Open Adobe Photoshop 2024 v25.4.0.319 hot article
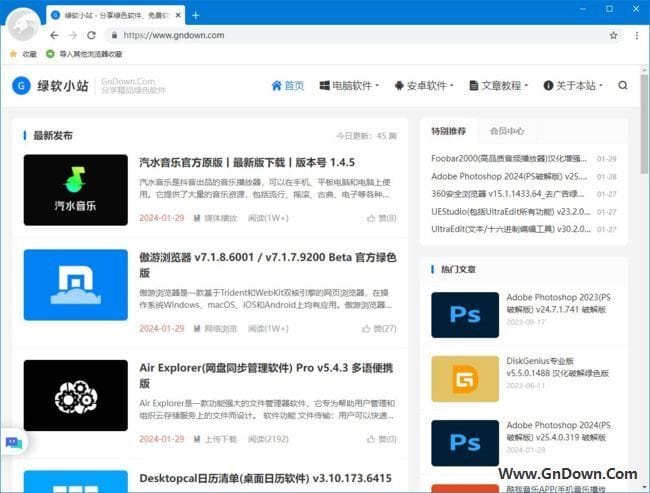This screenshot has width=650, height=493. [x=558, y=431]
